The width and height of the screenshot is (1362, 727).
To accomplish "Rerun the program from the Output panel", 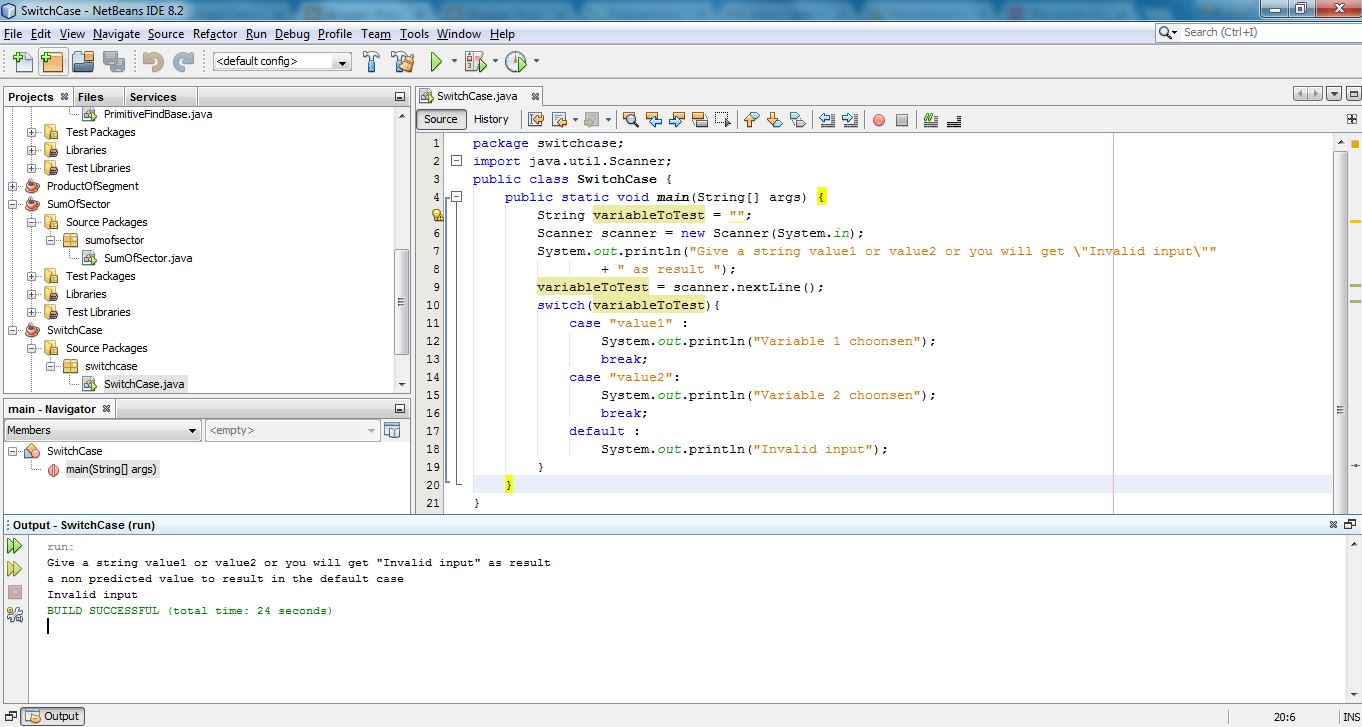I will 14,546.
